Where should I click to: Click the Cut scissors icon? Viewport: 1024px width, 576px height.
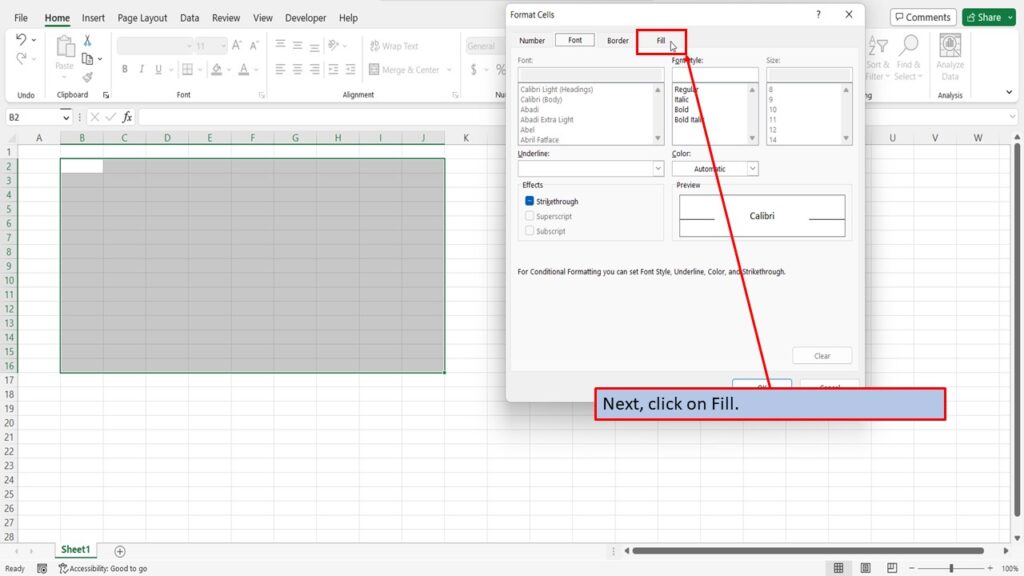point(87,40)
